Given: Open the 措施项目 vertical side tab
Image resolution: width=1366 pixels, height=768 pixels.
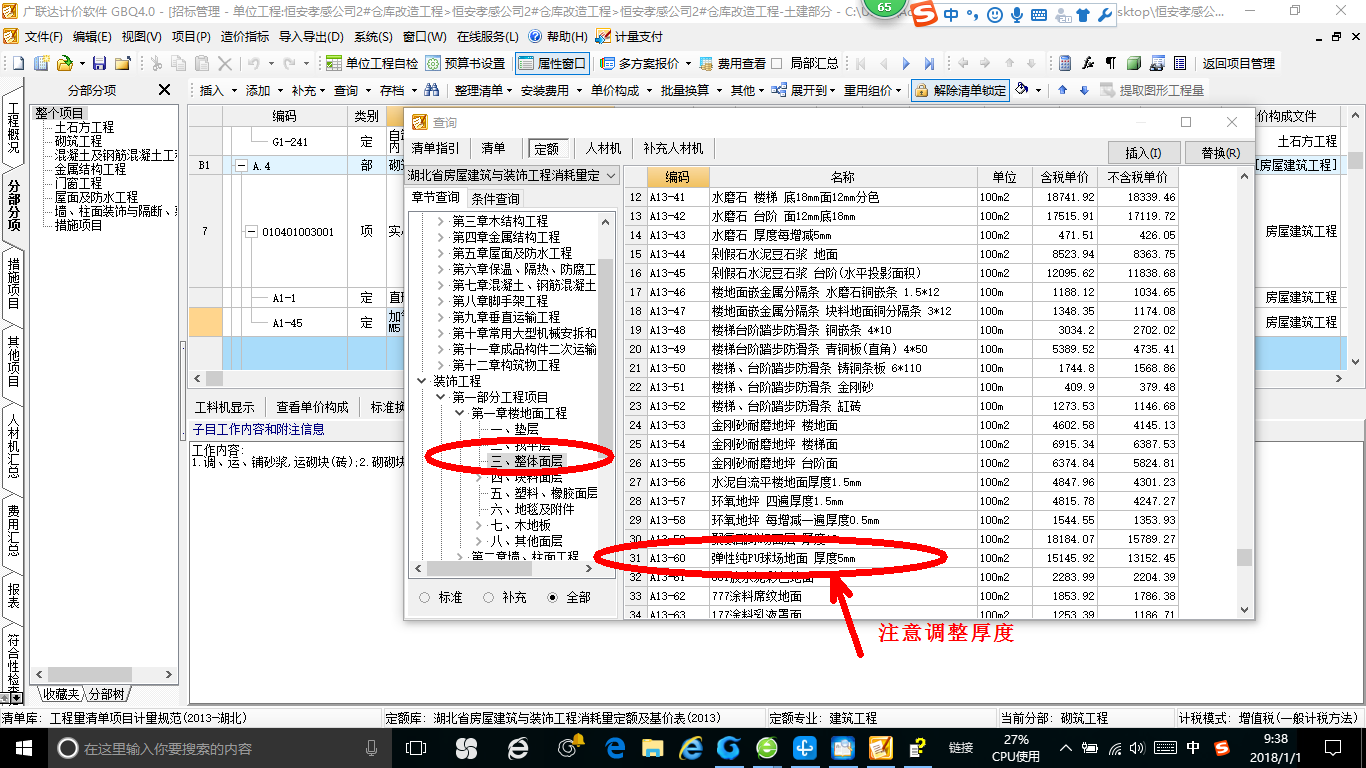Looking at the screenshot, I should coord(13,283).
